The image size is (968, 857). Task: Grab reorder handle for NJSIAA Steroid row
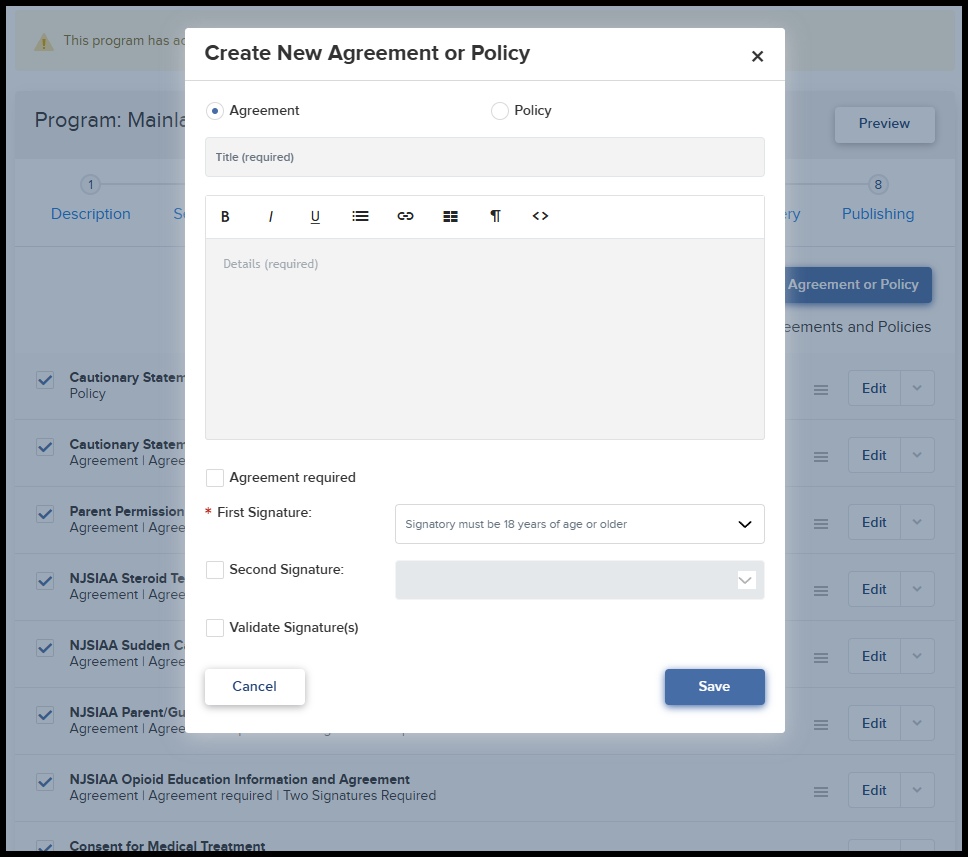820,591
